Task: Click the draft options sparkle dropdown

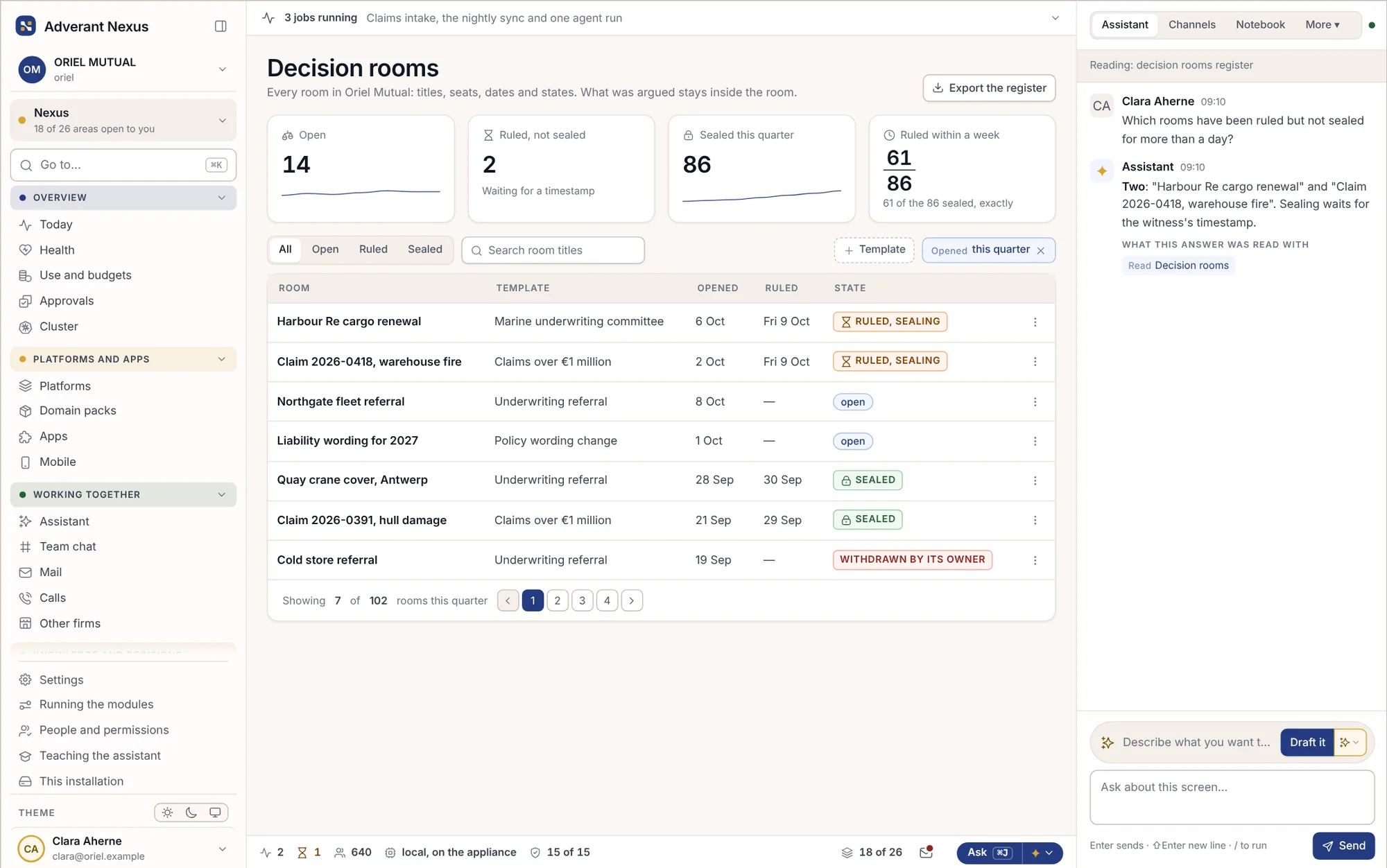Action: [x=1350, y=743]
